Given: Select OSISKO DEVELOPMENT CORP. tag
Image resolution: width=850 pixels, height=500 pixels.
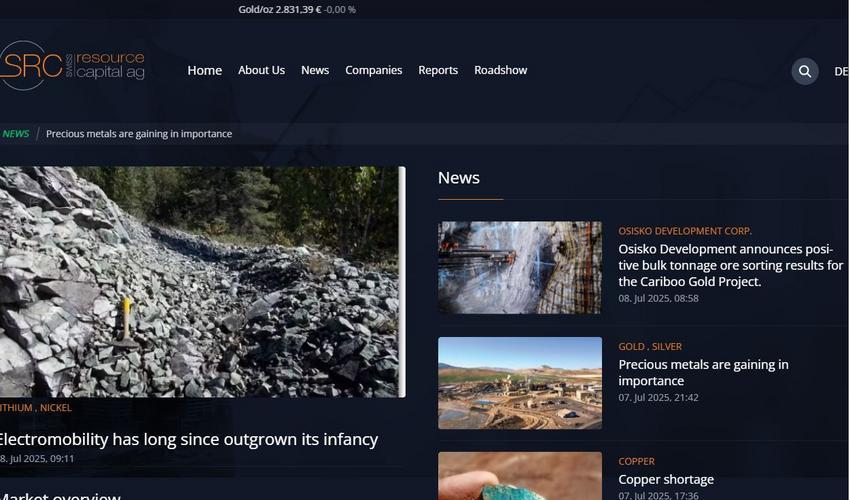Looking at the screenshot, I should click(685, 231).
